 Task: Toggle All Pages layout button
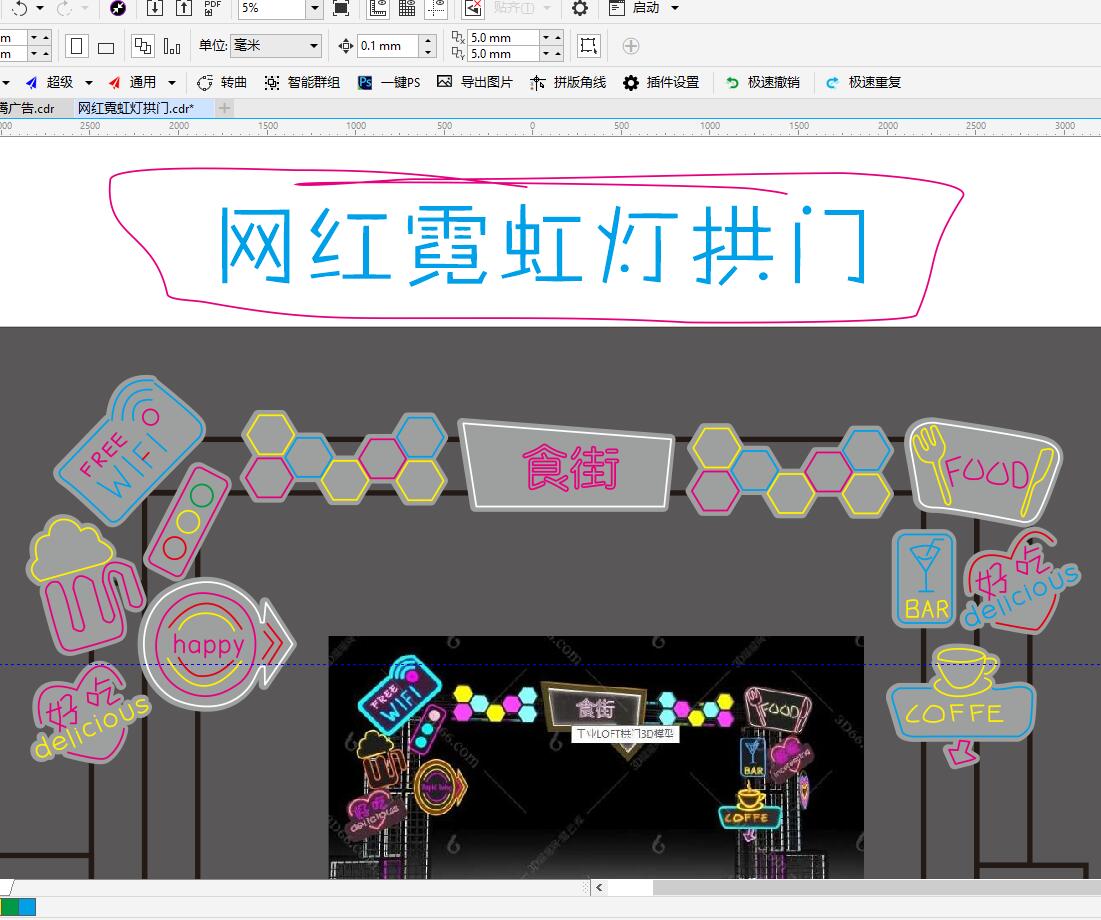143,46
